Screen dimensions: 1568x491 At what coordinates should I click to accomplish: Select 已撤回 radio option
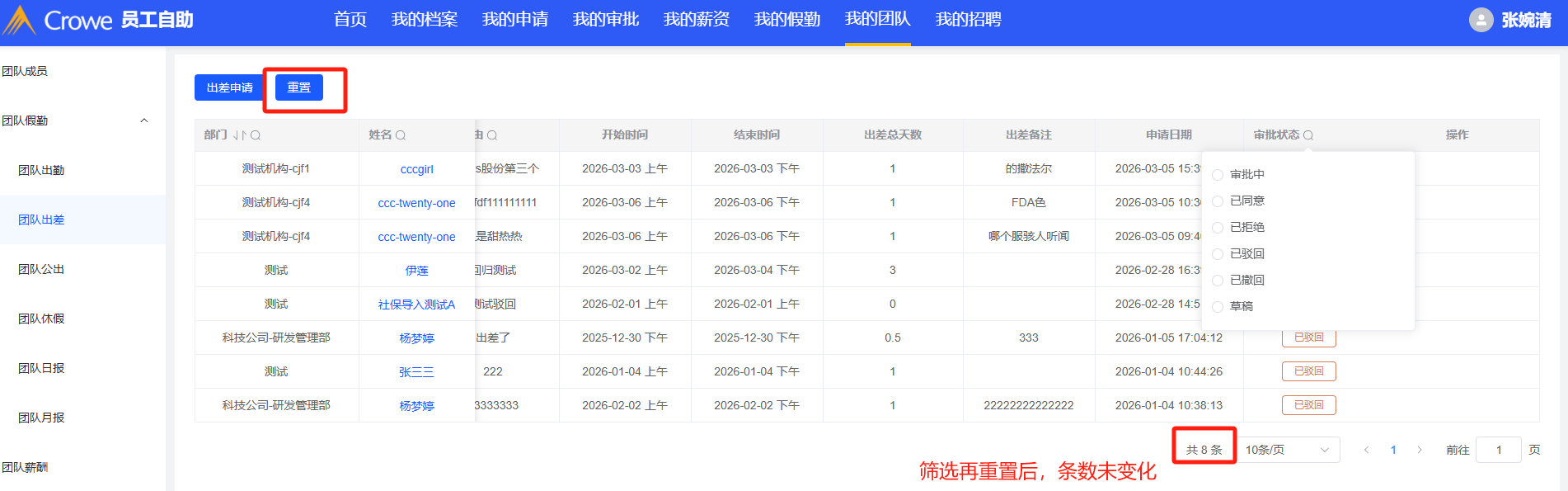(x=1217, y=281)
